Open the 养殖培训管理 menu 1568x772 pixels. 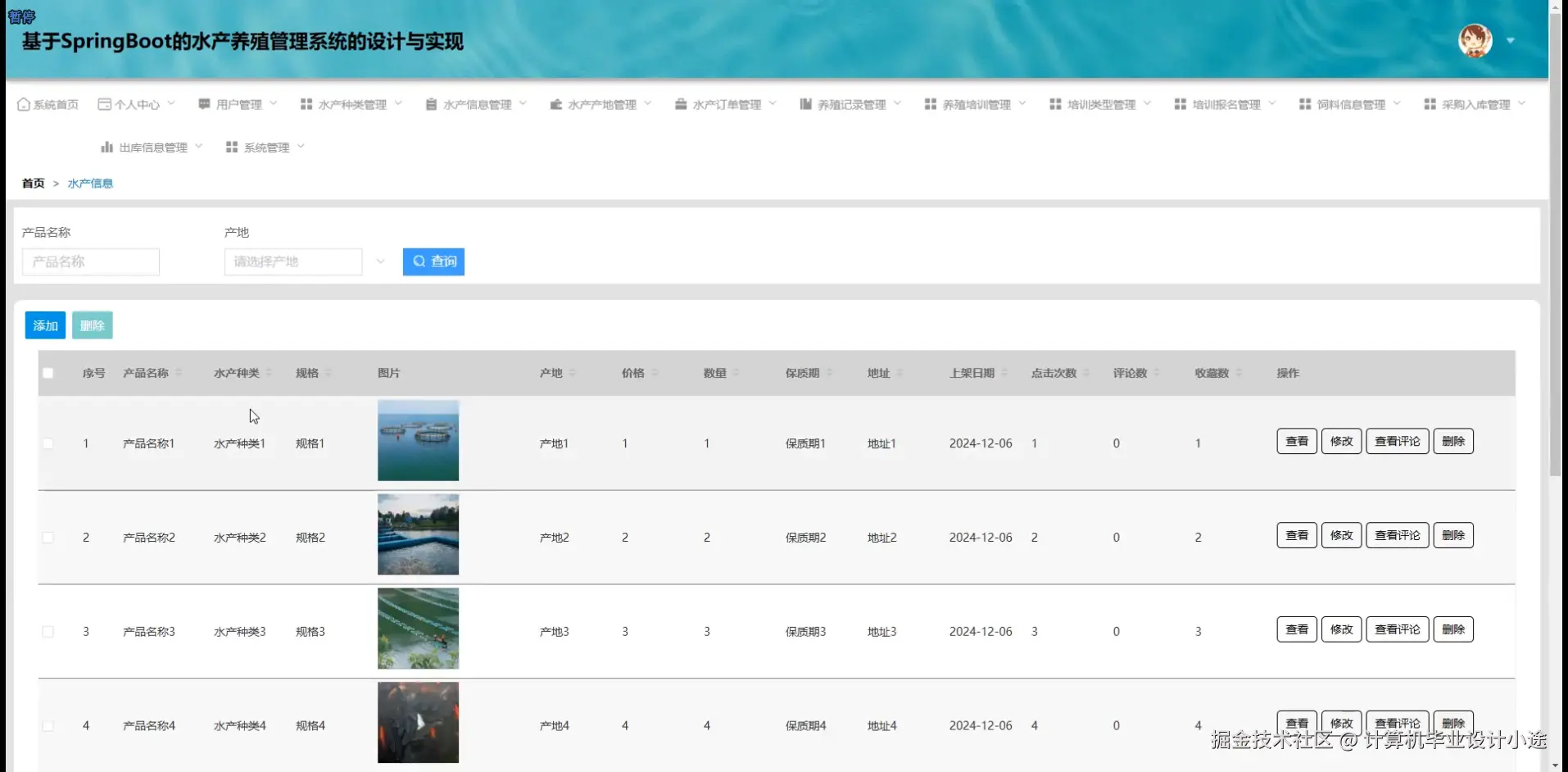pos(975,104)
